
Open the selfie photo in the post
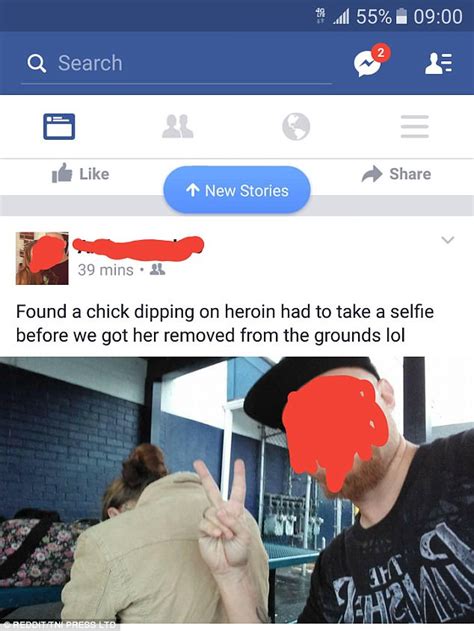pyautogui.click(x=237, y=491)
